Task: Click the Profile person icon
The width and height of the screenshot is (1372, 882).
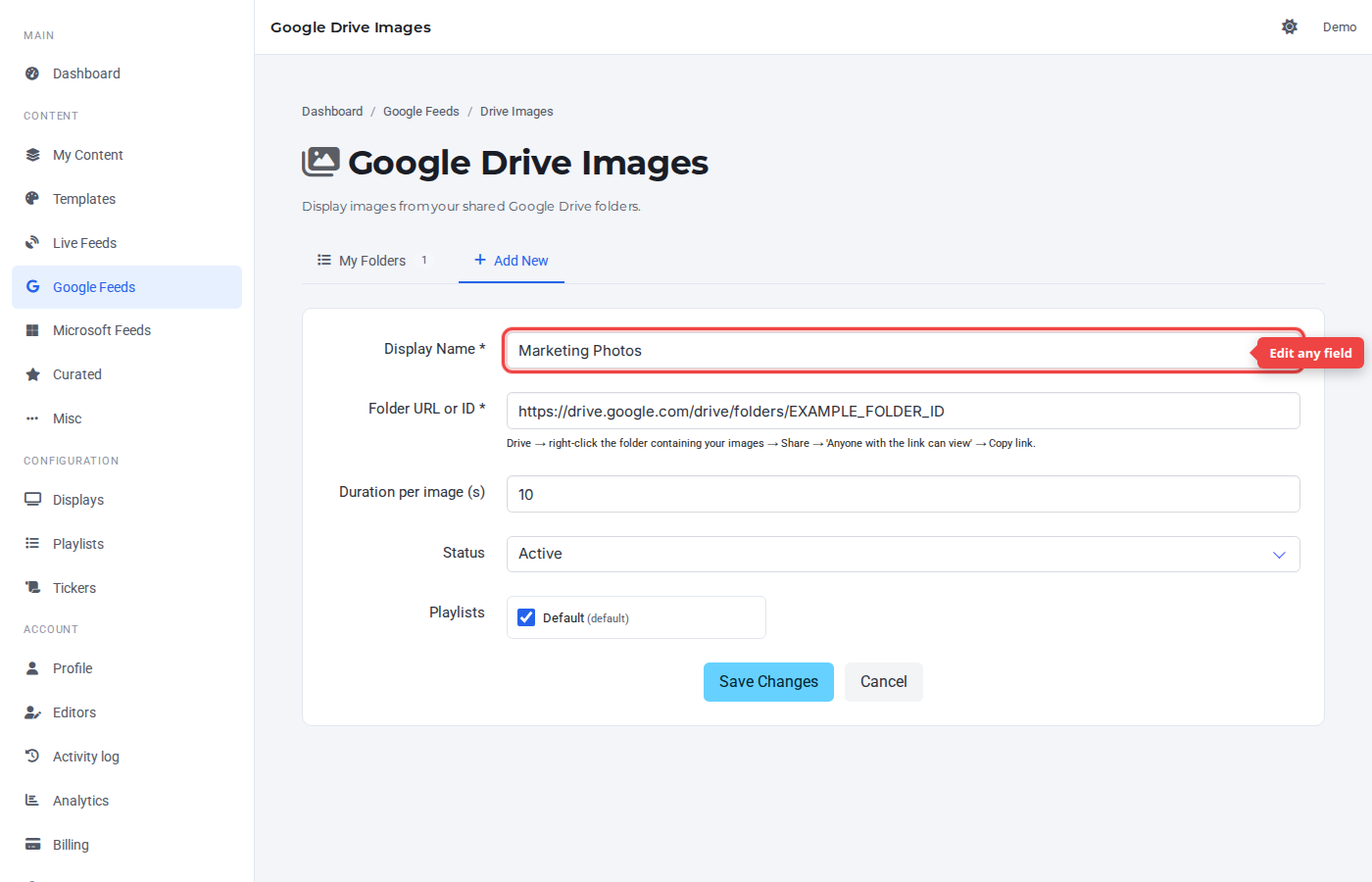Action: click(32, 668)
